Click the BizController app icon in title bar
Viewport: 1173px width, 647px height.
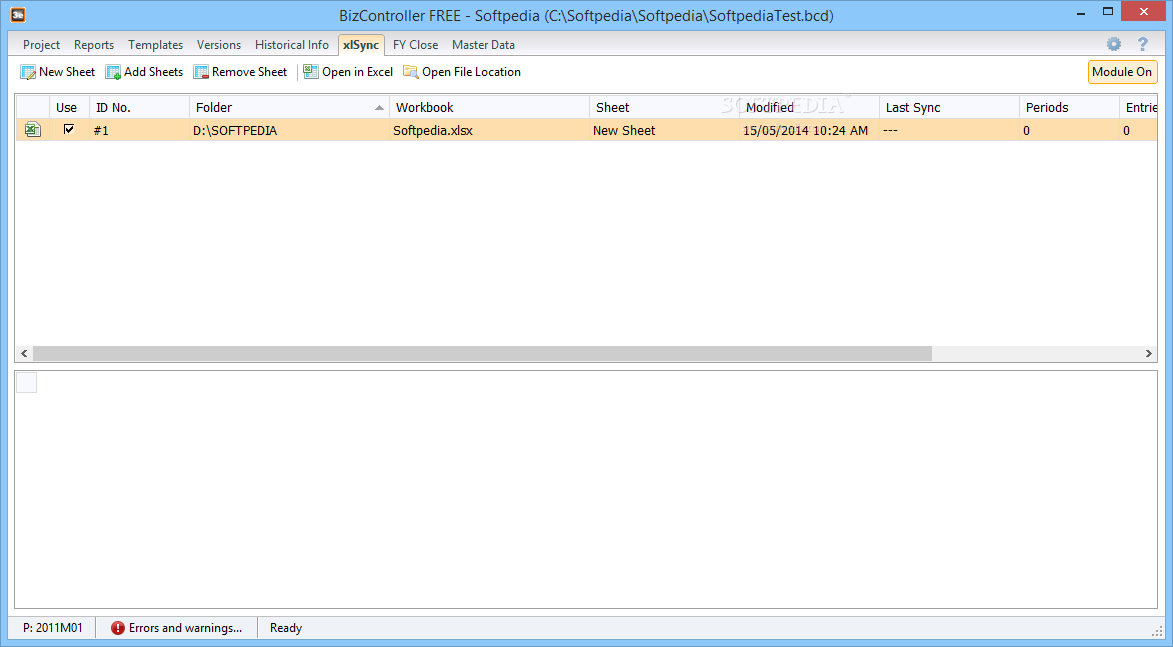(18, 15)
